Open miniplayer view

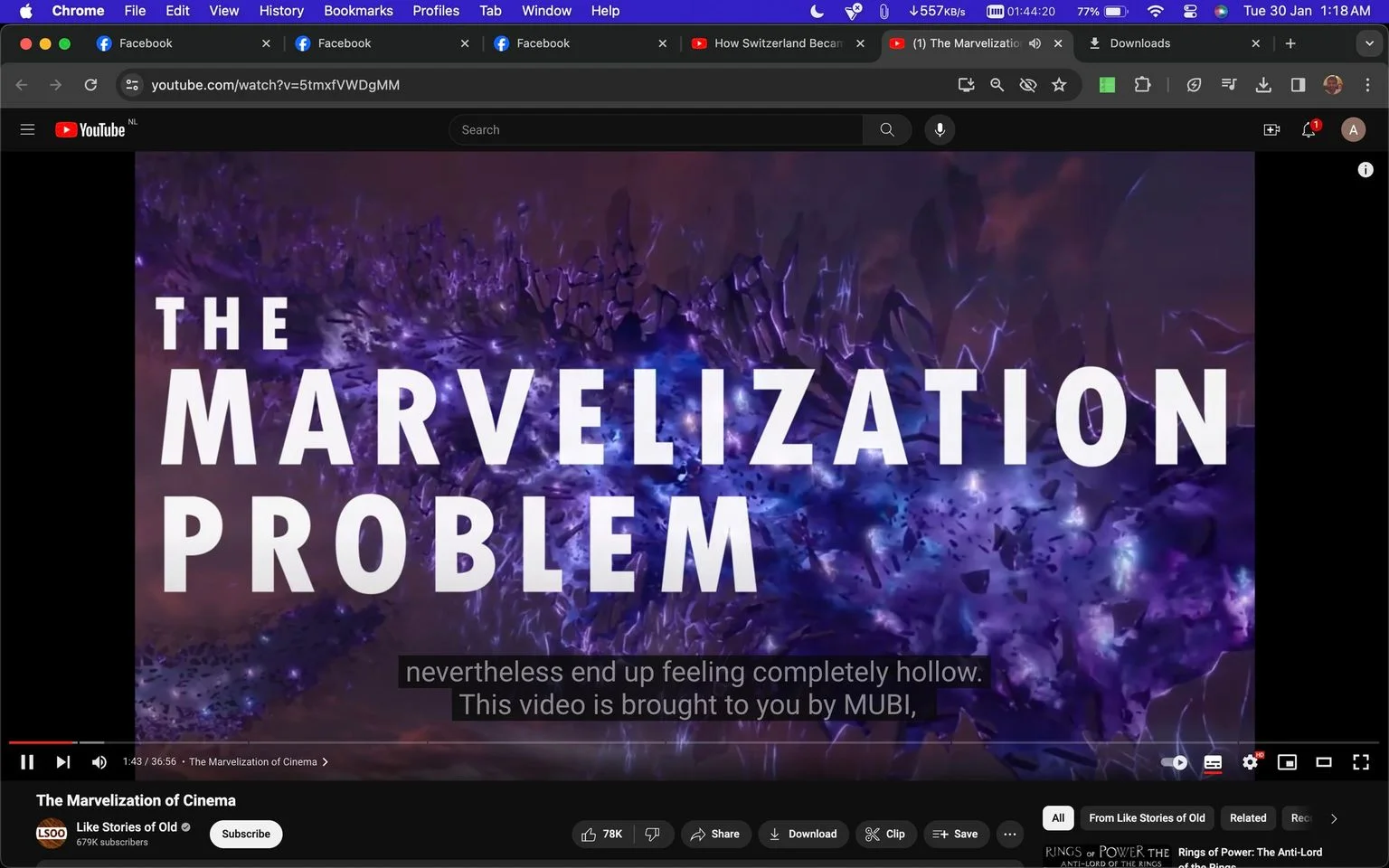[x=1287, y=762]
